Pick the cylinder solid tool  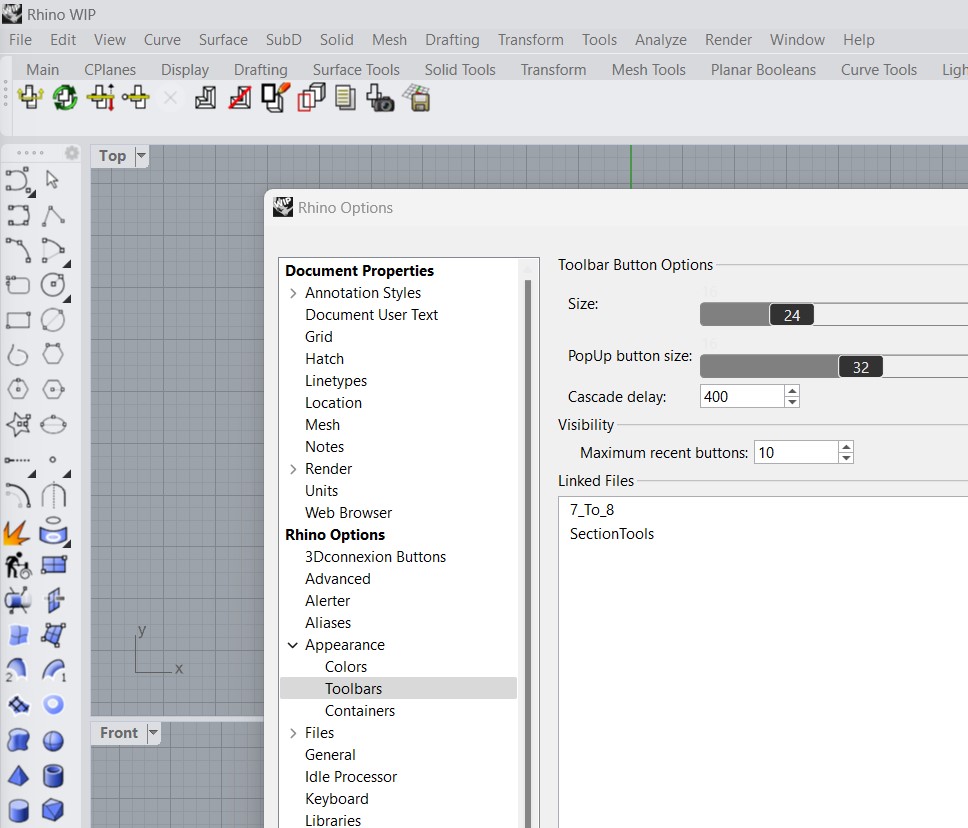[18, 811]
